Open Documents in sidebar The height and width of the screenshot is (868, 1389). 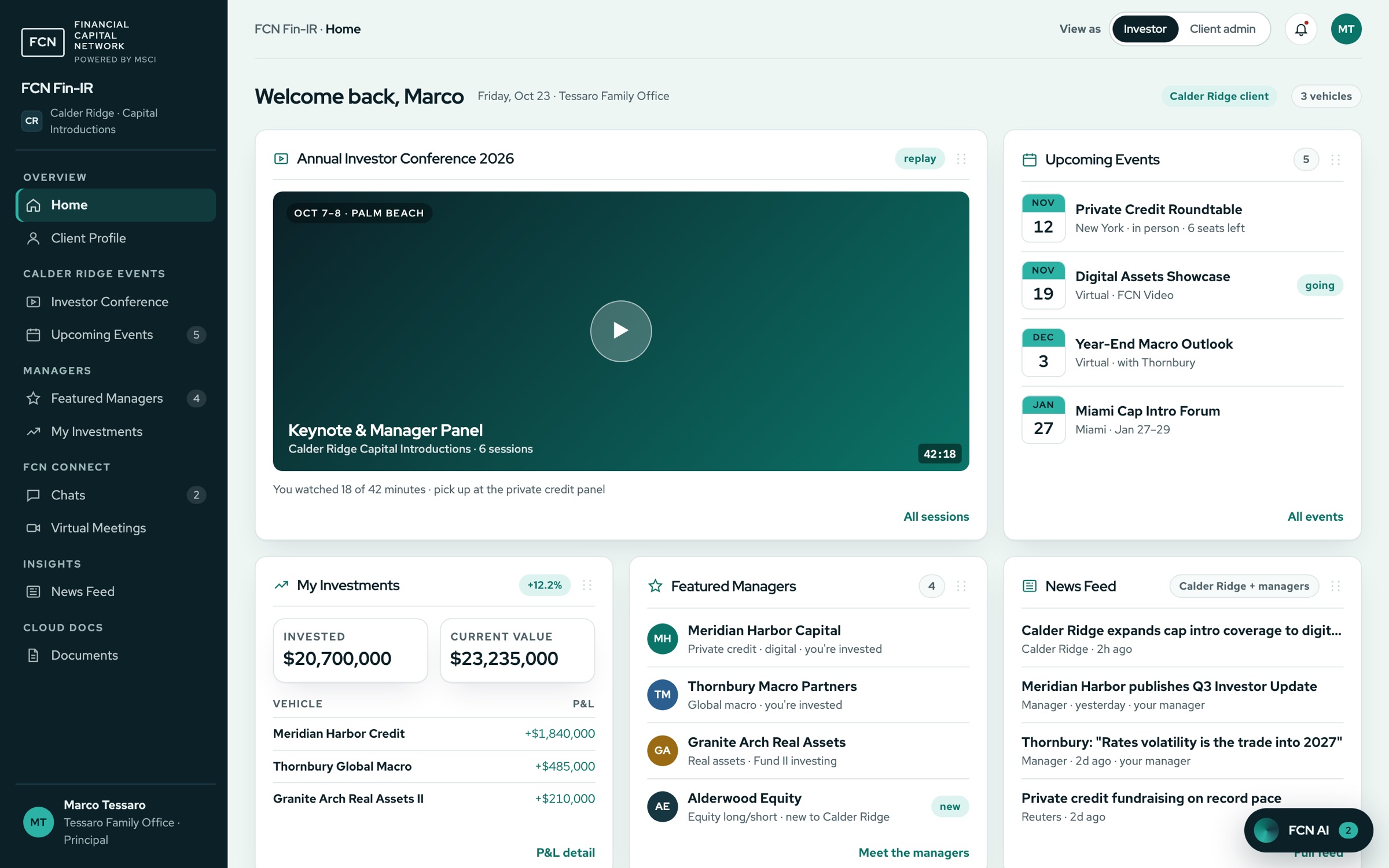(x=116, y=655)
